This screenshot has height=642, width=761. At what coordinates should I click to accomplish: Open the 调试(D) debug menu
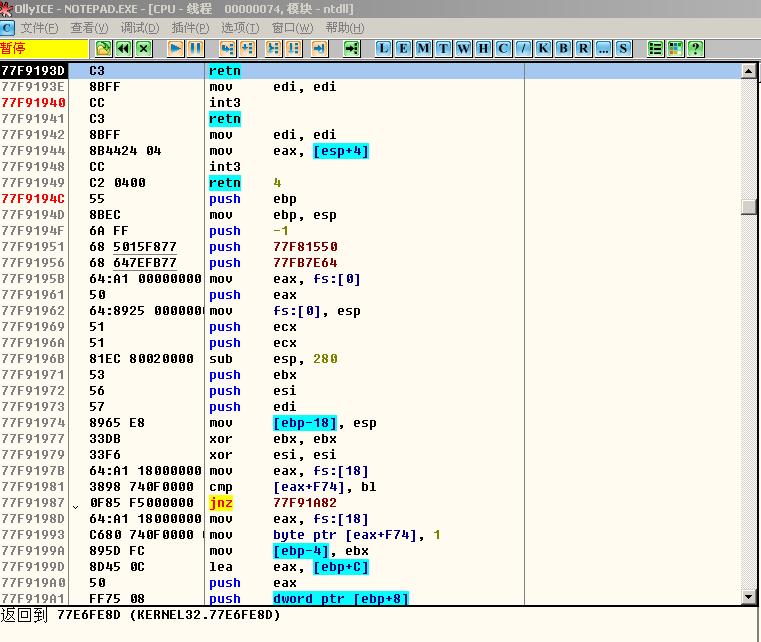tap(139, 28)
